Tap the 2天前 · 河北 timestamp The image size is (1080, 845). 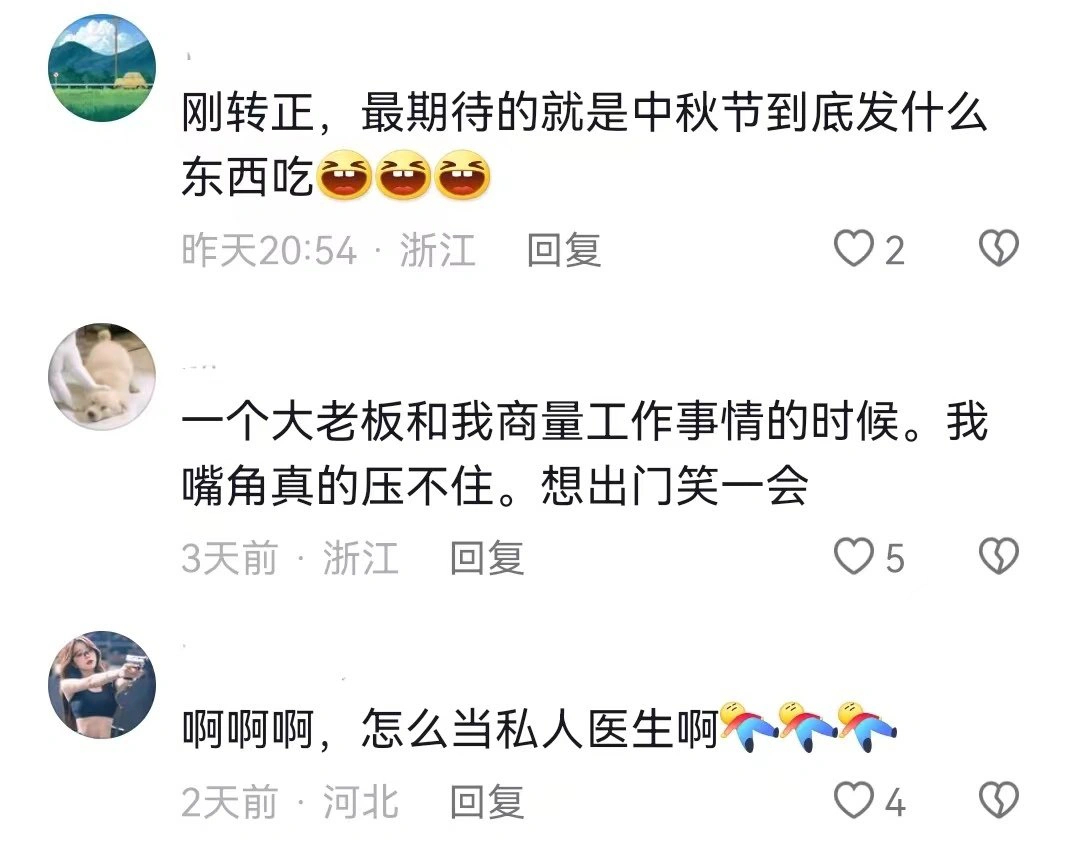click(x=290, y=802)
